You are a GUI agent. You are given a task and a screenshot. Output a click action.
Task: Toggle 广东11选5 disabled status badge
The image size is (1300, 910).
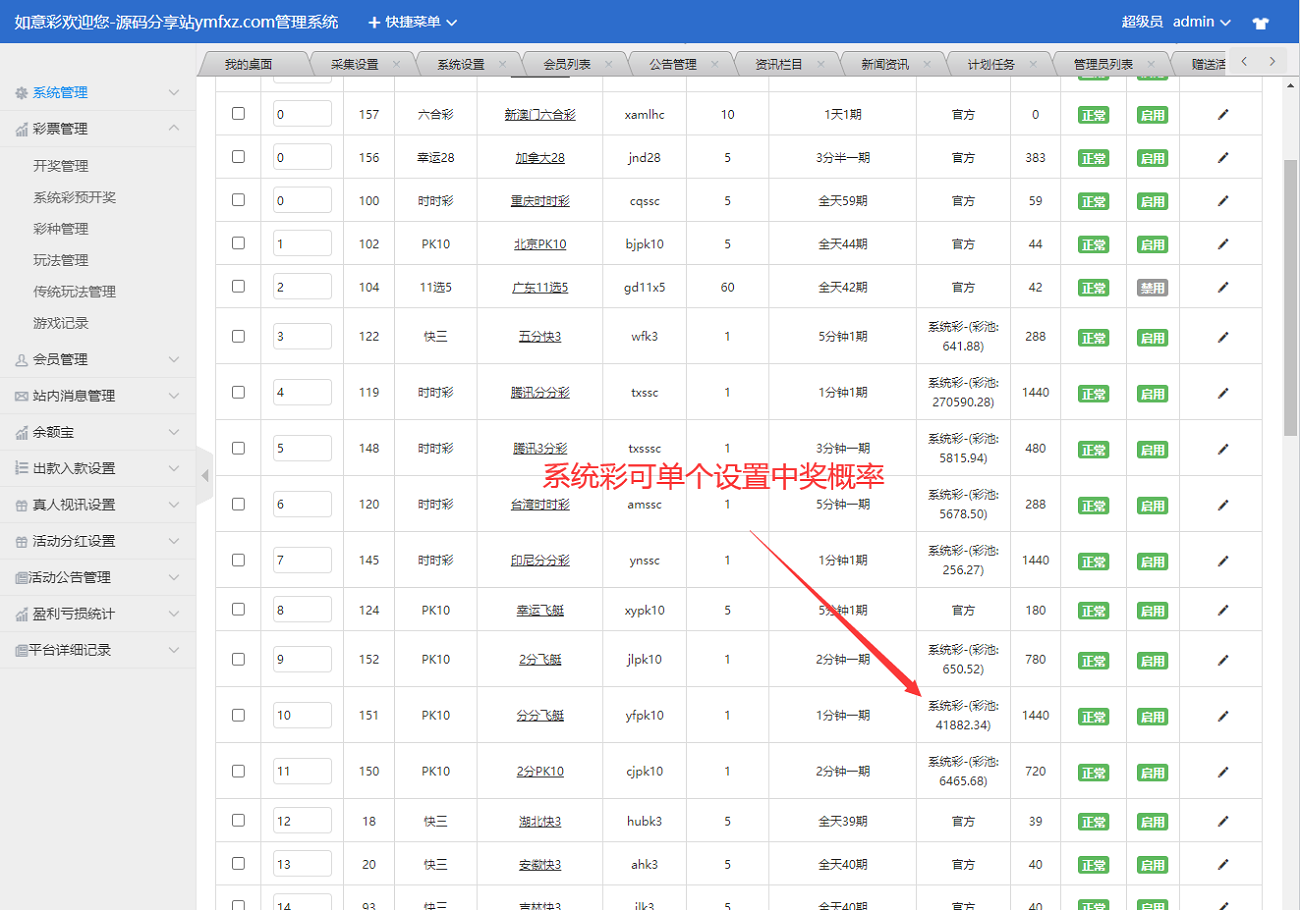point(1152,288)
